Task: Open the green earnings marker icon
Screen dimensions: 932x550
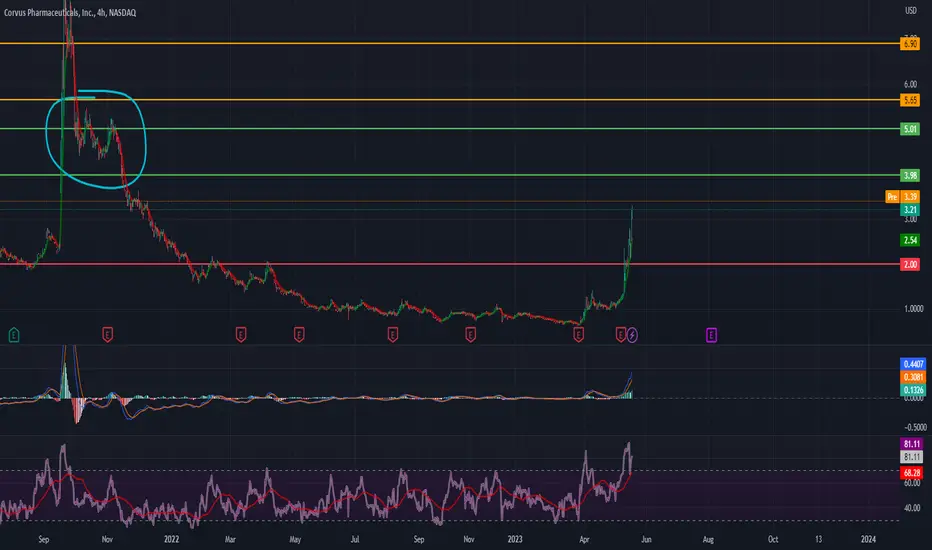Action: [14, 335]
